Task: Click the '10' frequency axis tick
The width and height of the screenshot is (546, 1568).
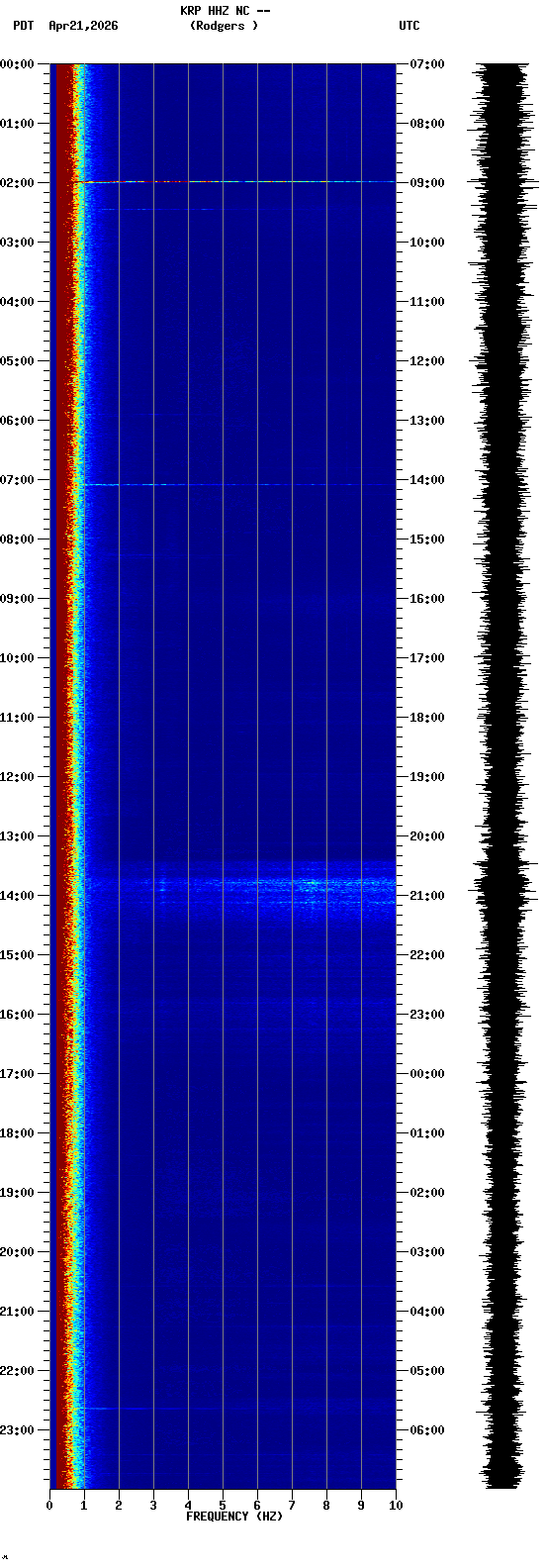Action: click(x=396, y=1506)
